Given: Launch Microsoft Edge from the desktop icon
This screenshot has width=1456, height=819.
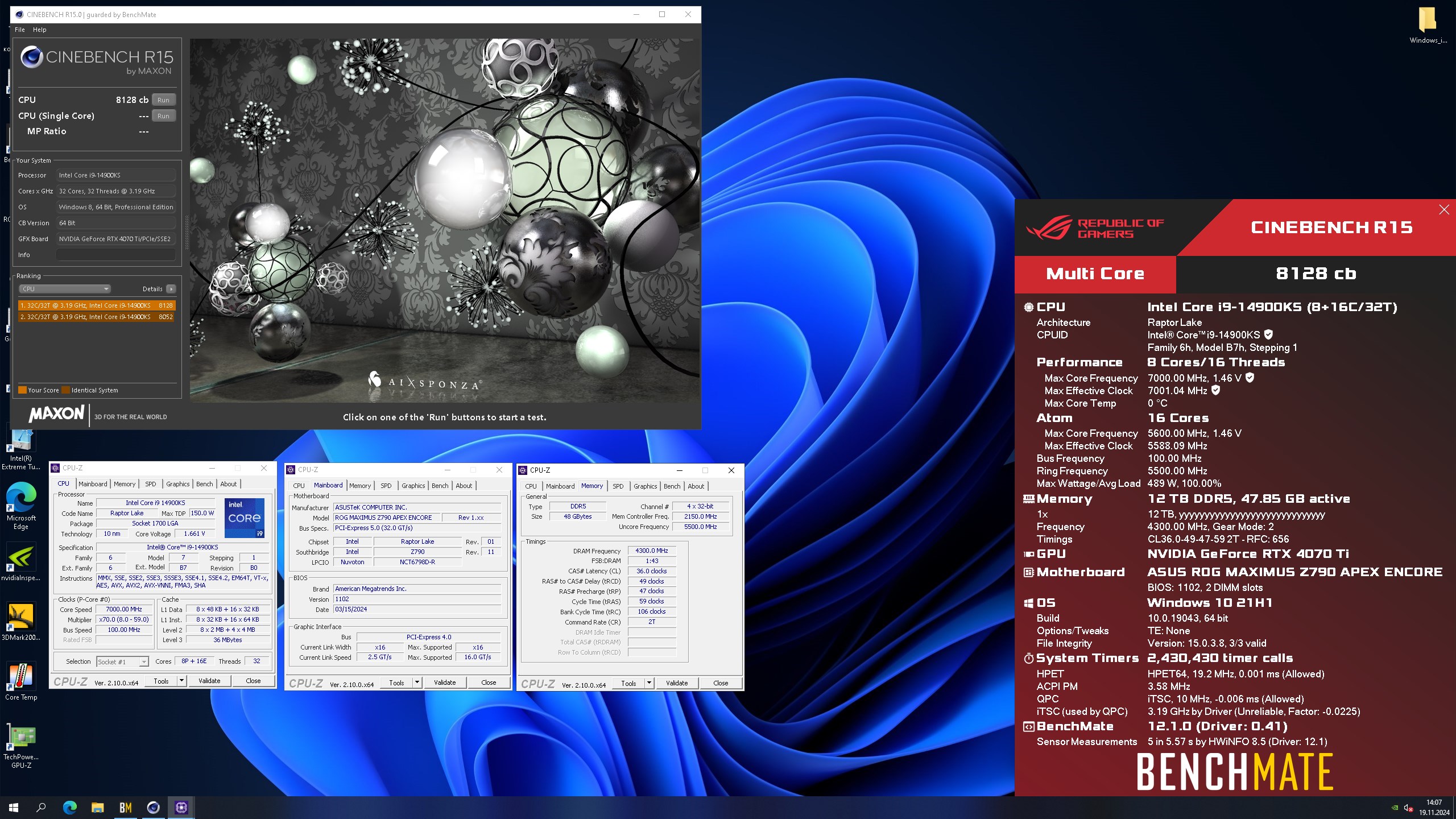Looking at the screenshot, I should point(21,506).
